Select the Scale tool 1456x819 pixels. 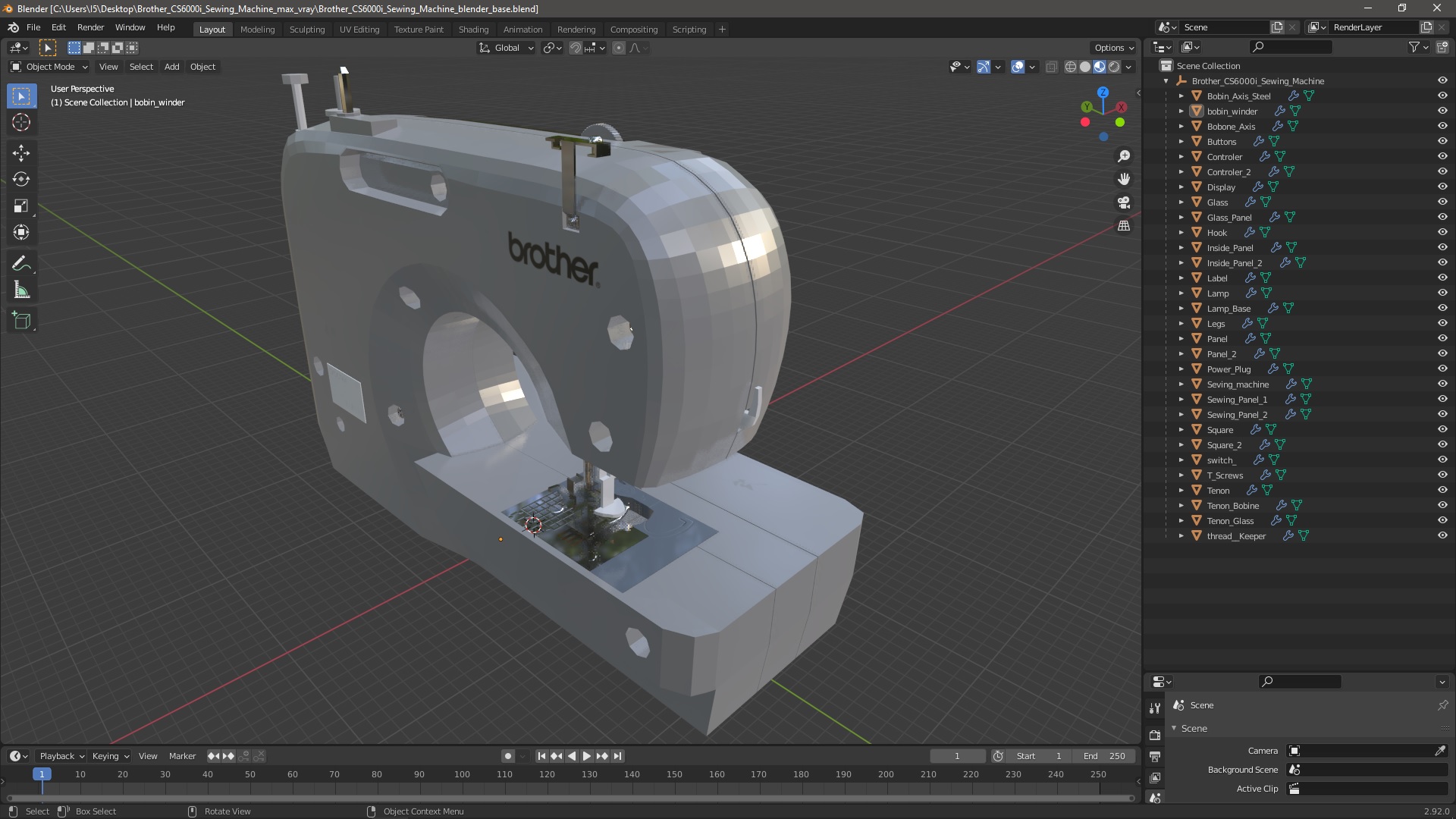coord(21,206)
